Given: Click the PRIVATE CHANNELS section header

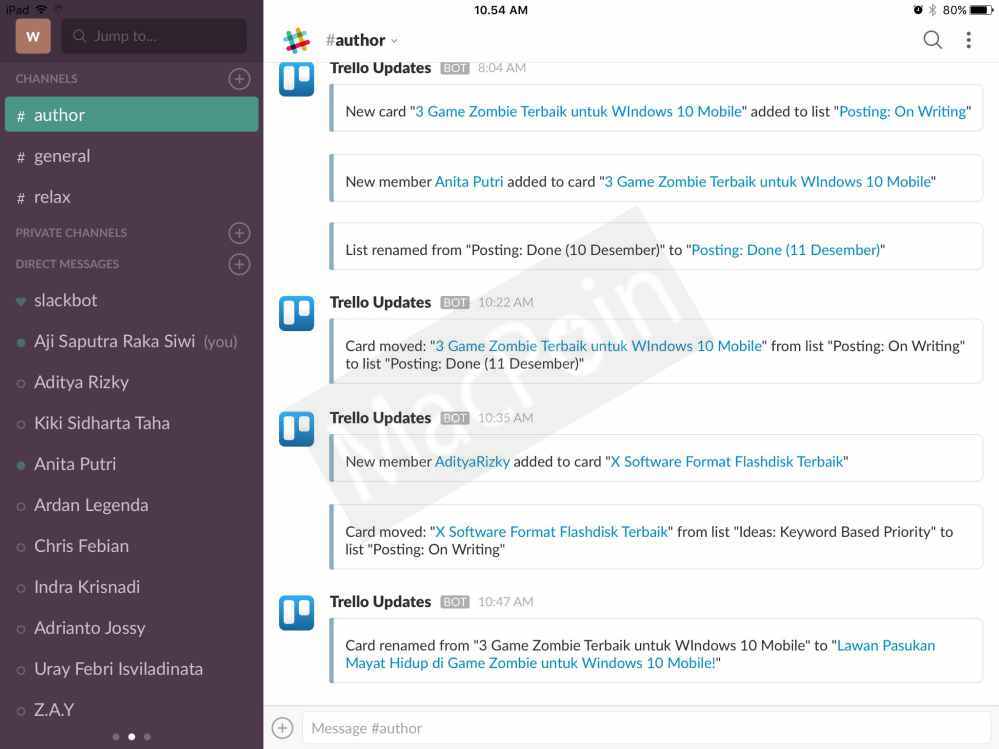Looking at the screenshot, I should click(71, 233).
